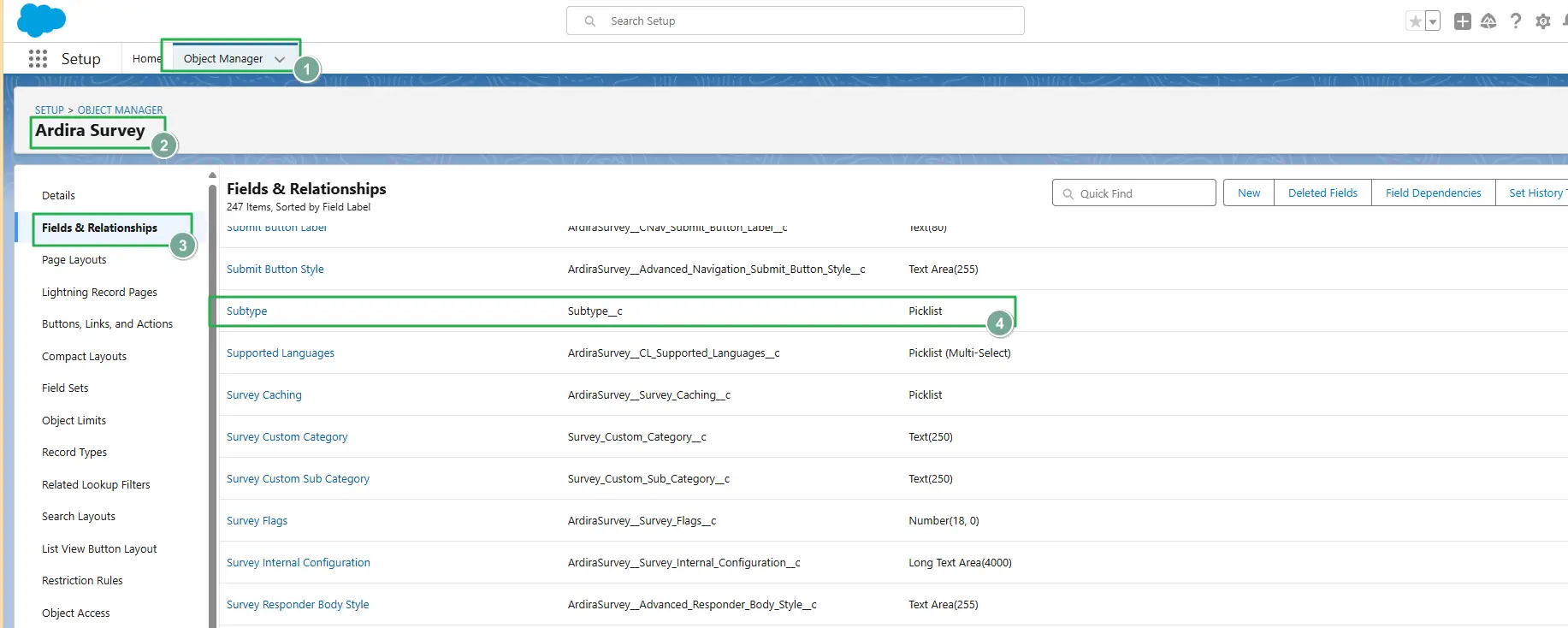Open the Supported Languages field
This screenshot has height=628, width=1568.
point(280,353)
